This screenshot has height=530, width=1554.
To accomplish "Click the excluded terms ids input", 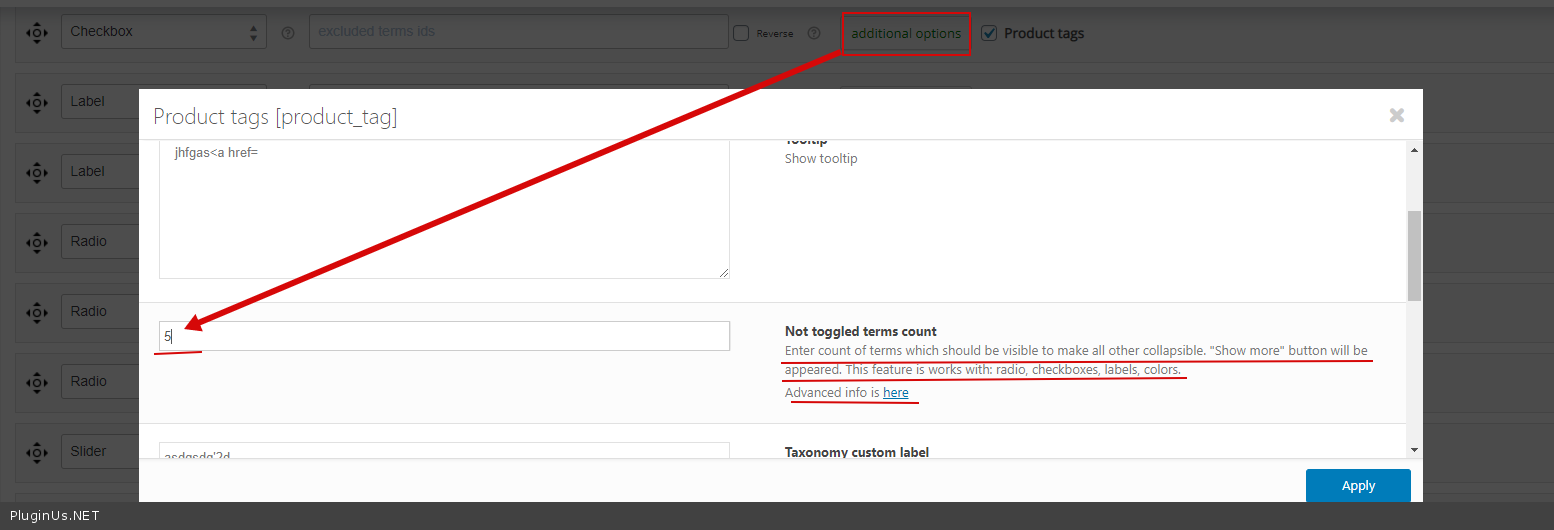I will 518,32.
